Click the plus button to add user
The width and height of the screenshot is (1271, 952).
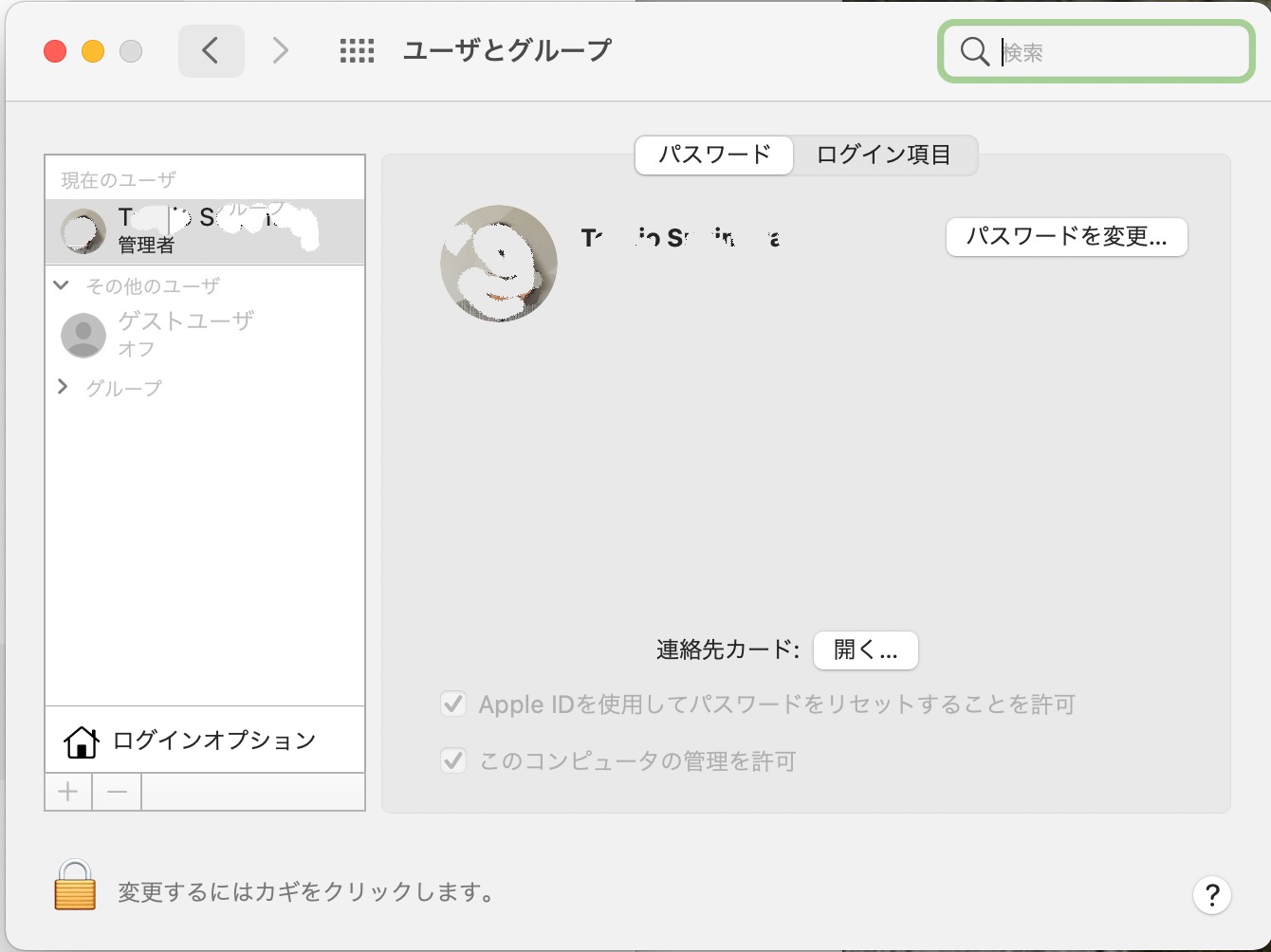(68, 792)
